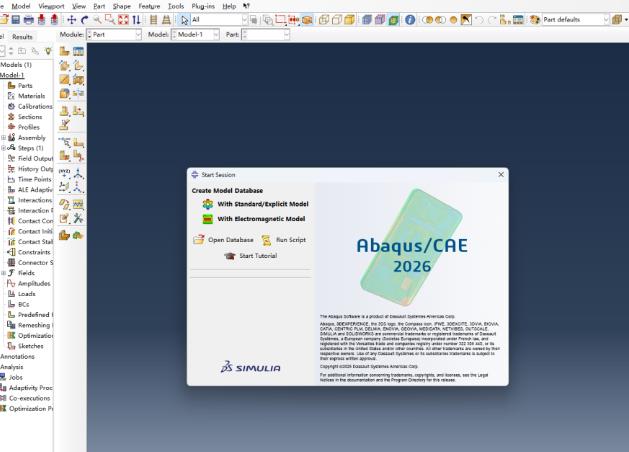Enable Shaded render style yellow cube
This screenshot has height=452, width=629.
click(350, 19)
